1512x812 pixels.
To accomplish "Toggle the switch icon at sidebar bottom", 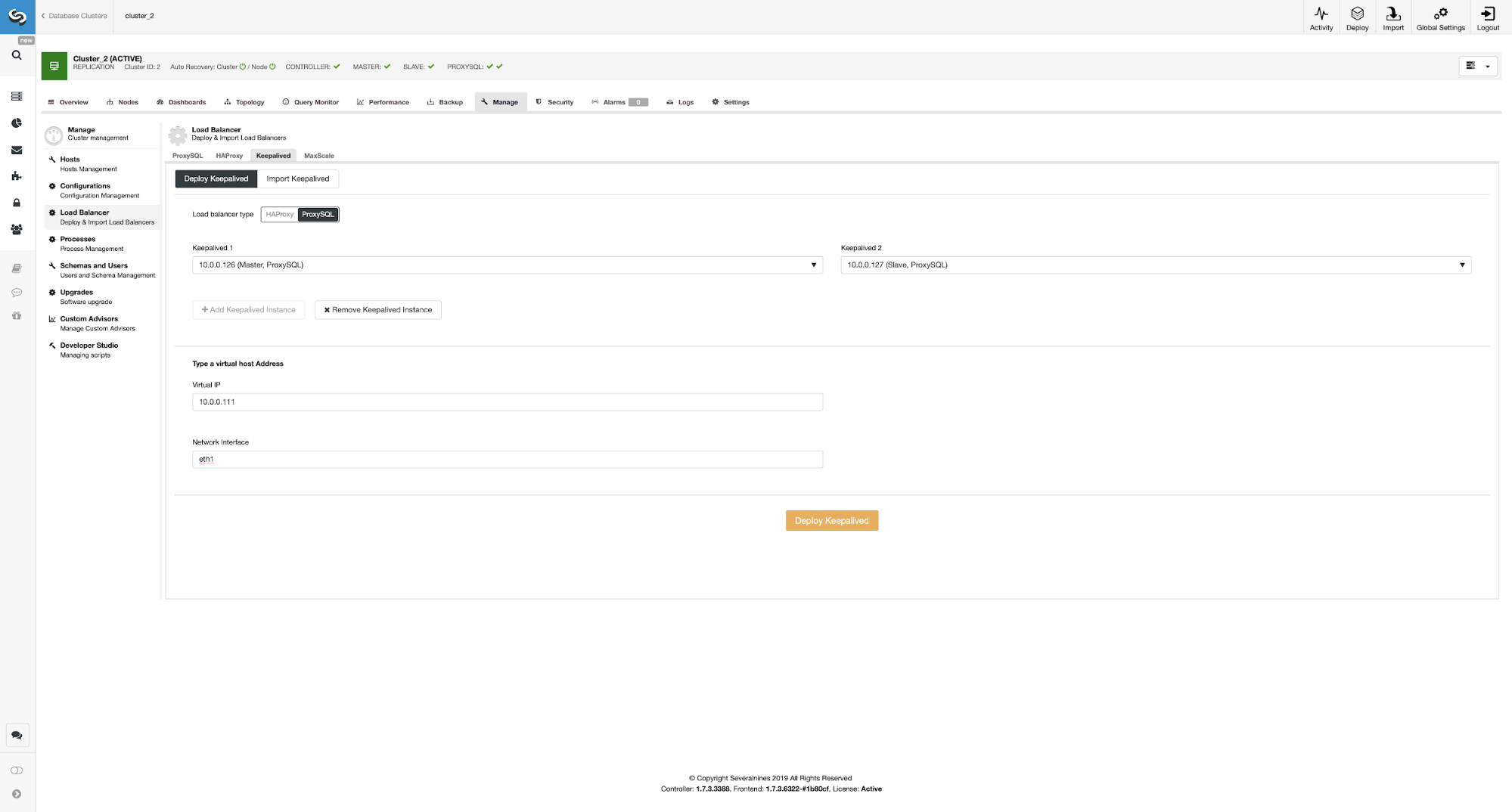I will click(x=17, y=770).
